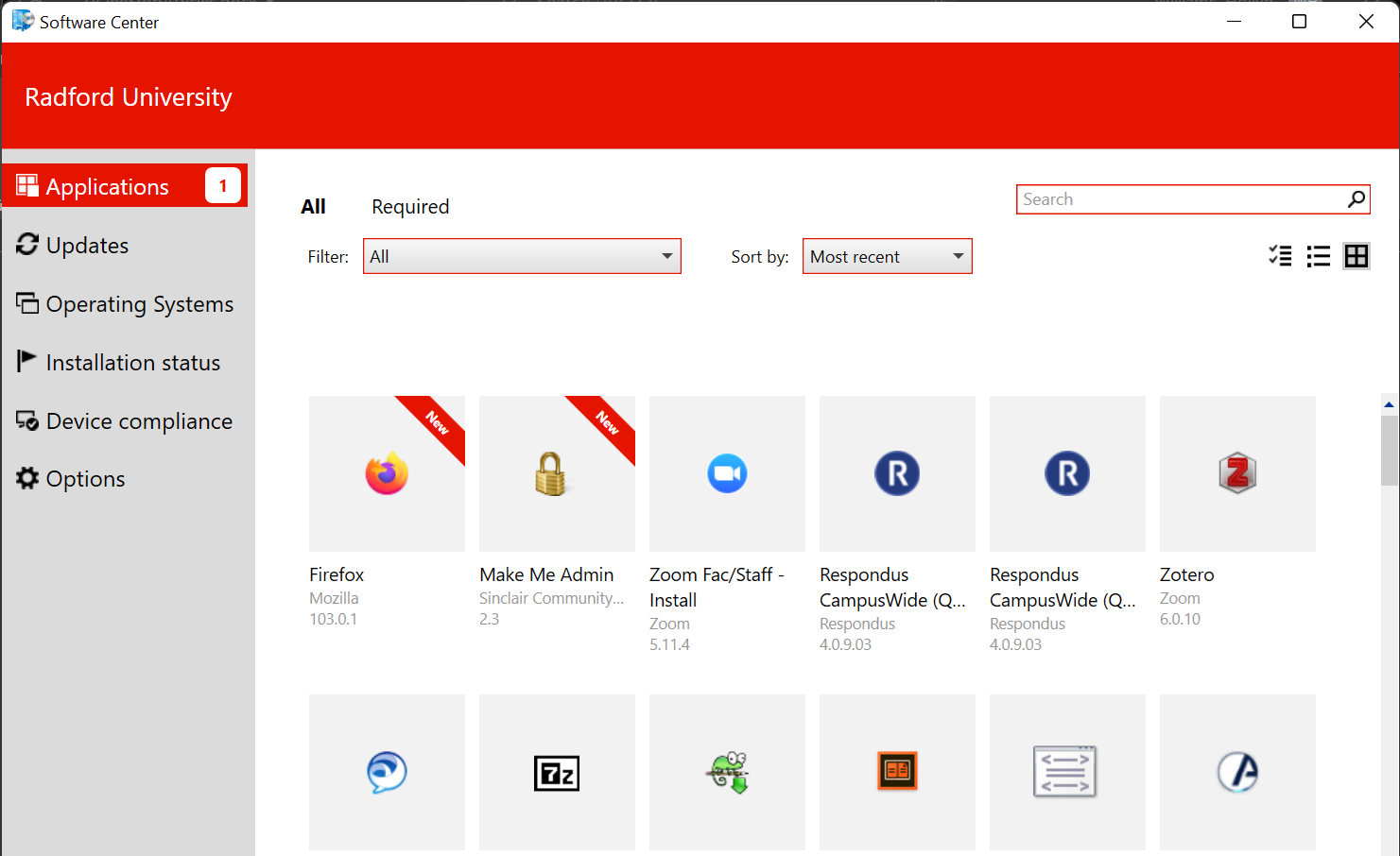Click the Make Me Admin application name
This screenshot has height=856, width=1400.
546,574
